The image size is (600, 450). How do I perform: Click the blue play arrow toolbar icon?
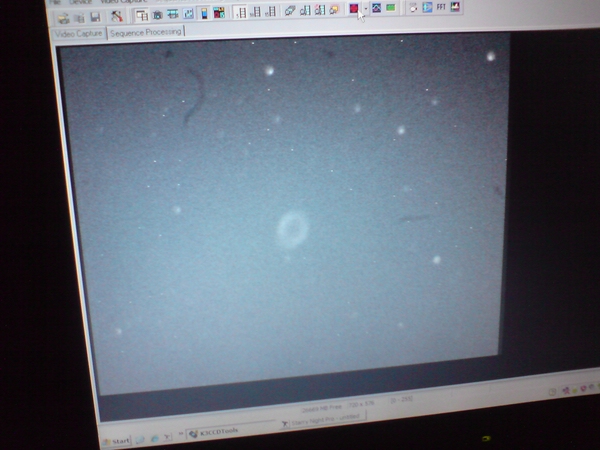(x=427, y=7)
